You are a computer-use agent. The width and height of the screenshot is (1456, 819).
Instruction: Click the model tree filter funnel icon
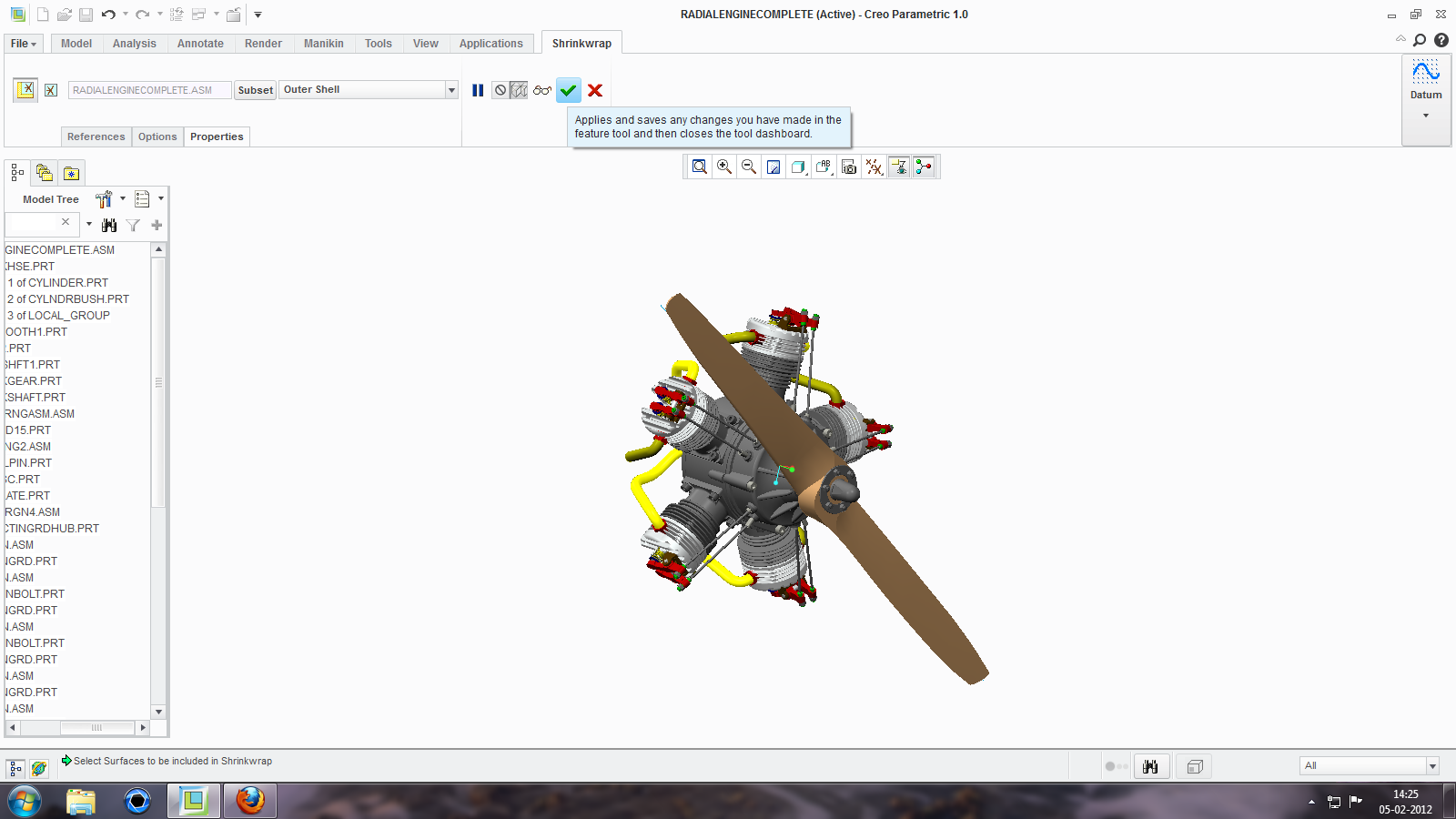click(x=133, y=225)
